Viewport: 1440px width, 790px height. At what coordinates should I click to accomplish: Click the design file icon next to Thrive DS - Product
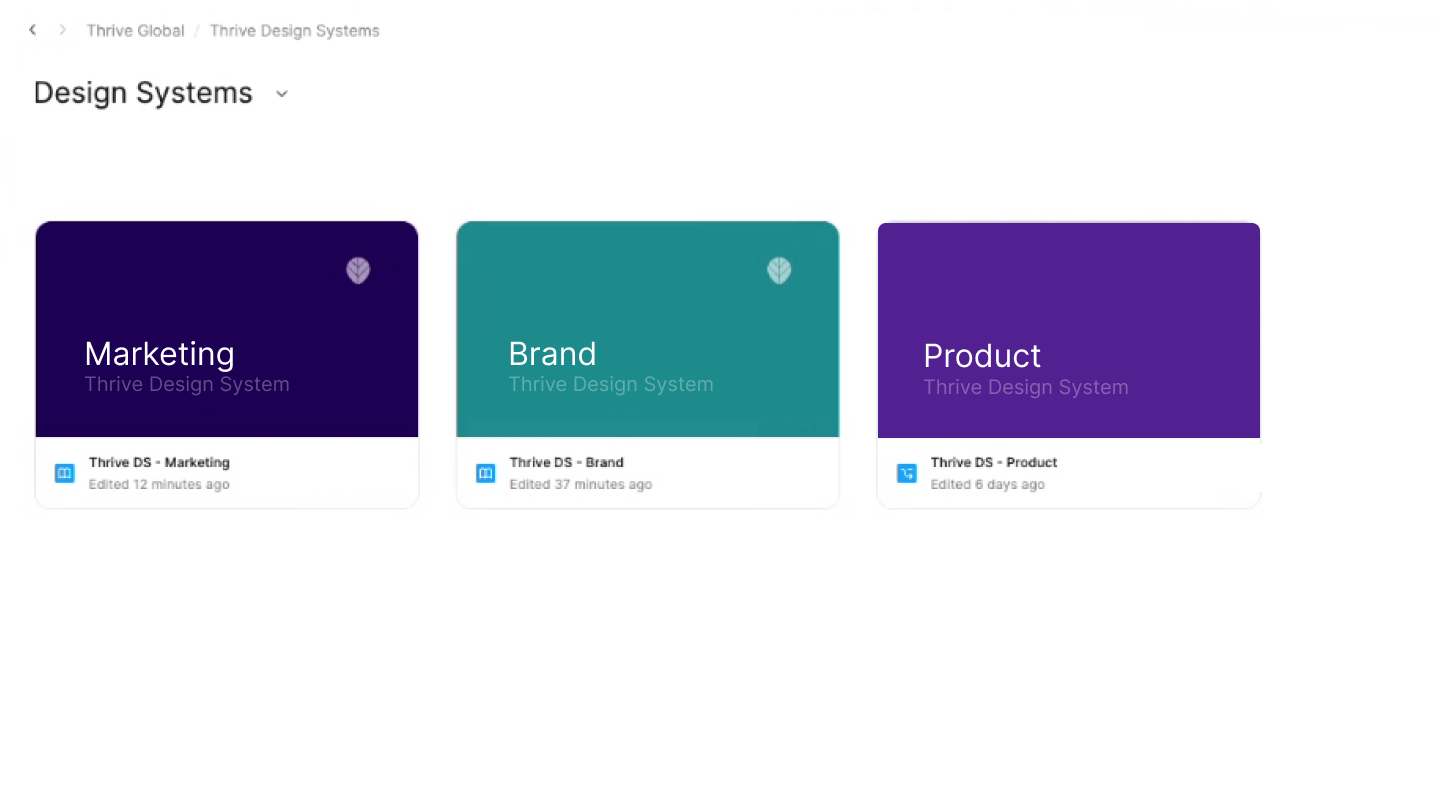906,473
